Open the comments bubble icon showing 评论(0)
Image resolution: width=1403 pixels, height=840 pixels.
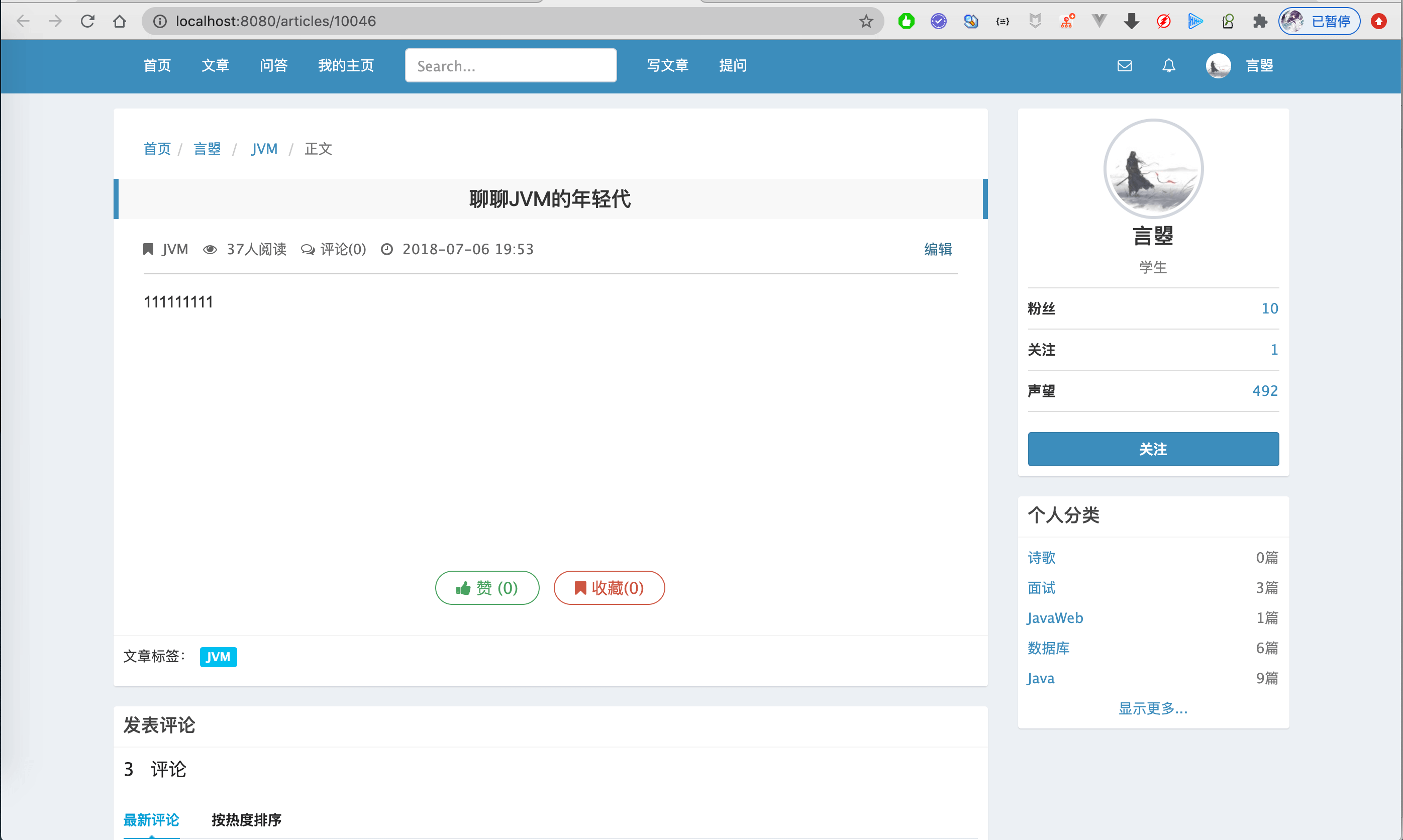pyautogui.click(x=309, y=249)
